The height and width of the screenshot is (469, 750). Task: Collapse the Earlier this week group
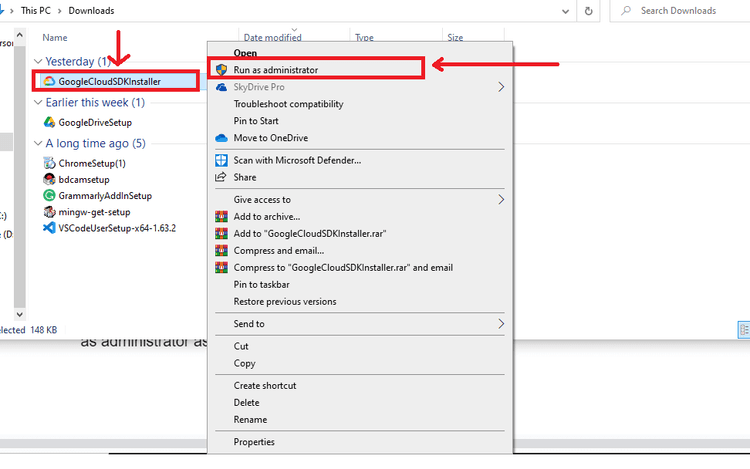(38, 103)
